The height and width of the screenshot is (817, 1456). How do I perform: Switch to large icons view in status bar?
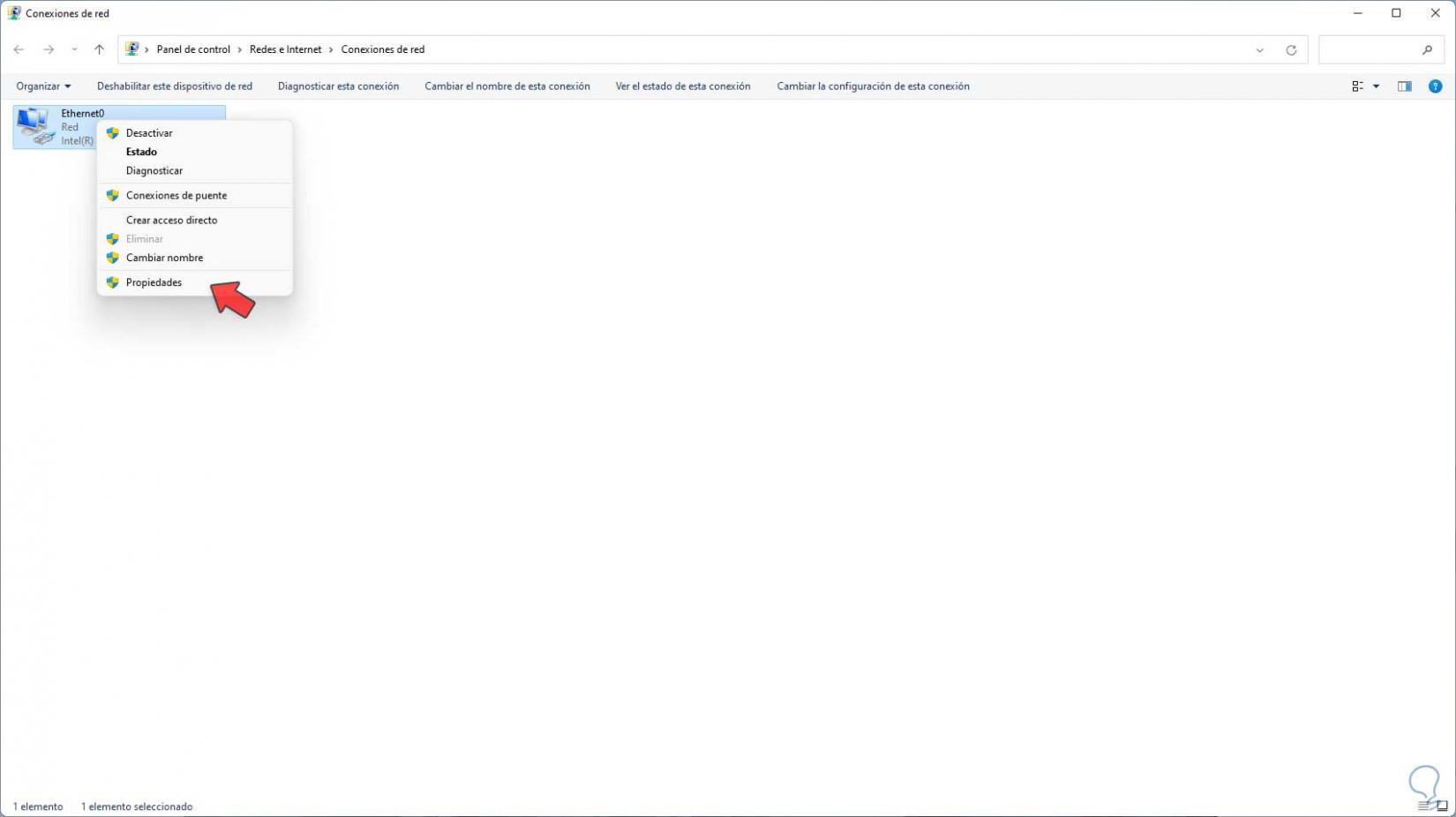point(1441,806)
